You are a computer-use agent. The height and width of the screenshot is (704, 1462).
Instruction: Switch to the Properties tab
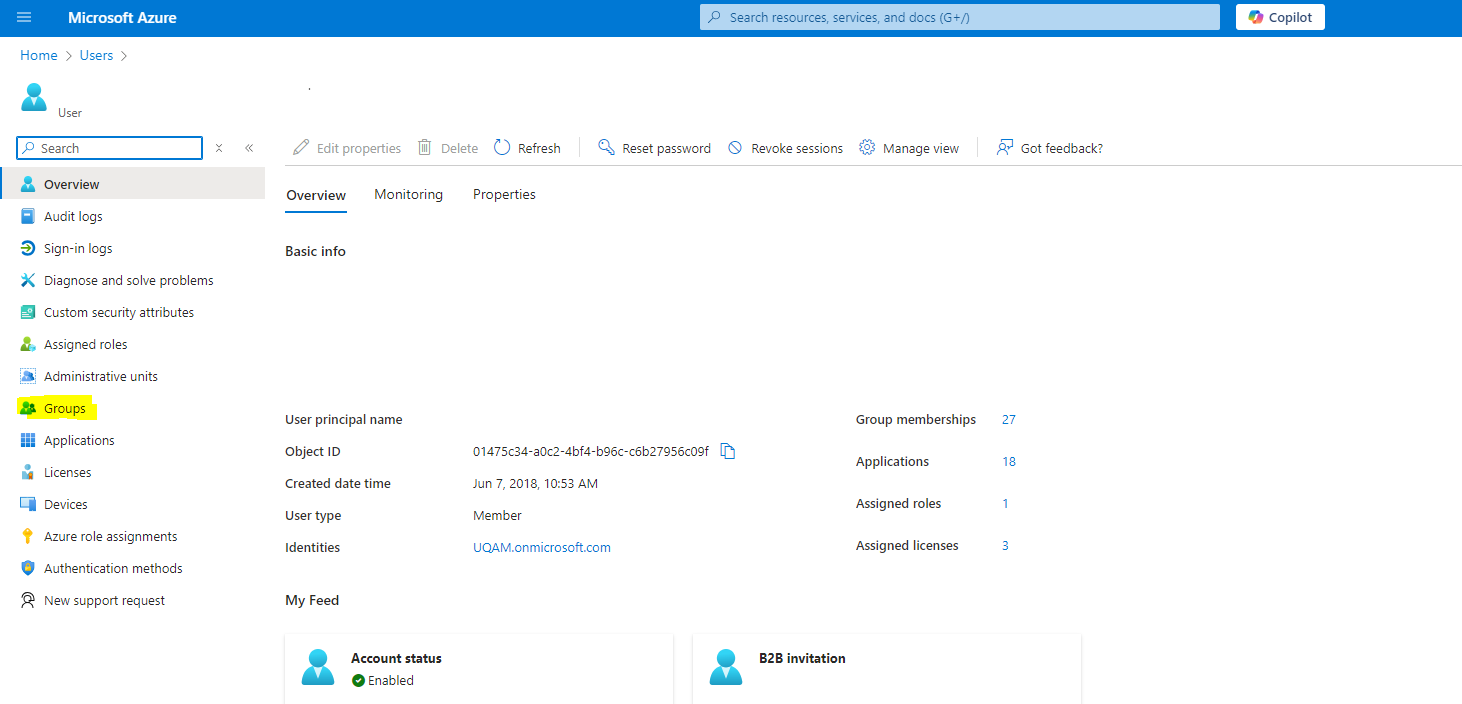pyautogui.click(x=504, y=194)
